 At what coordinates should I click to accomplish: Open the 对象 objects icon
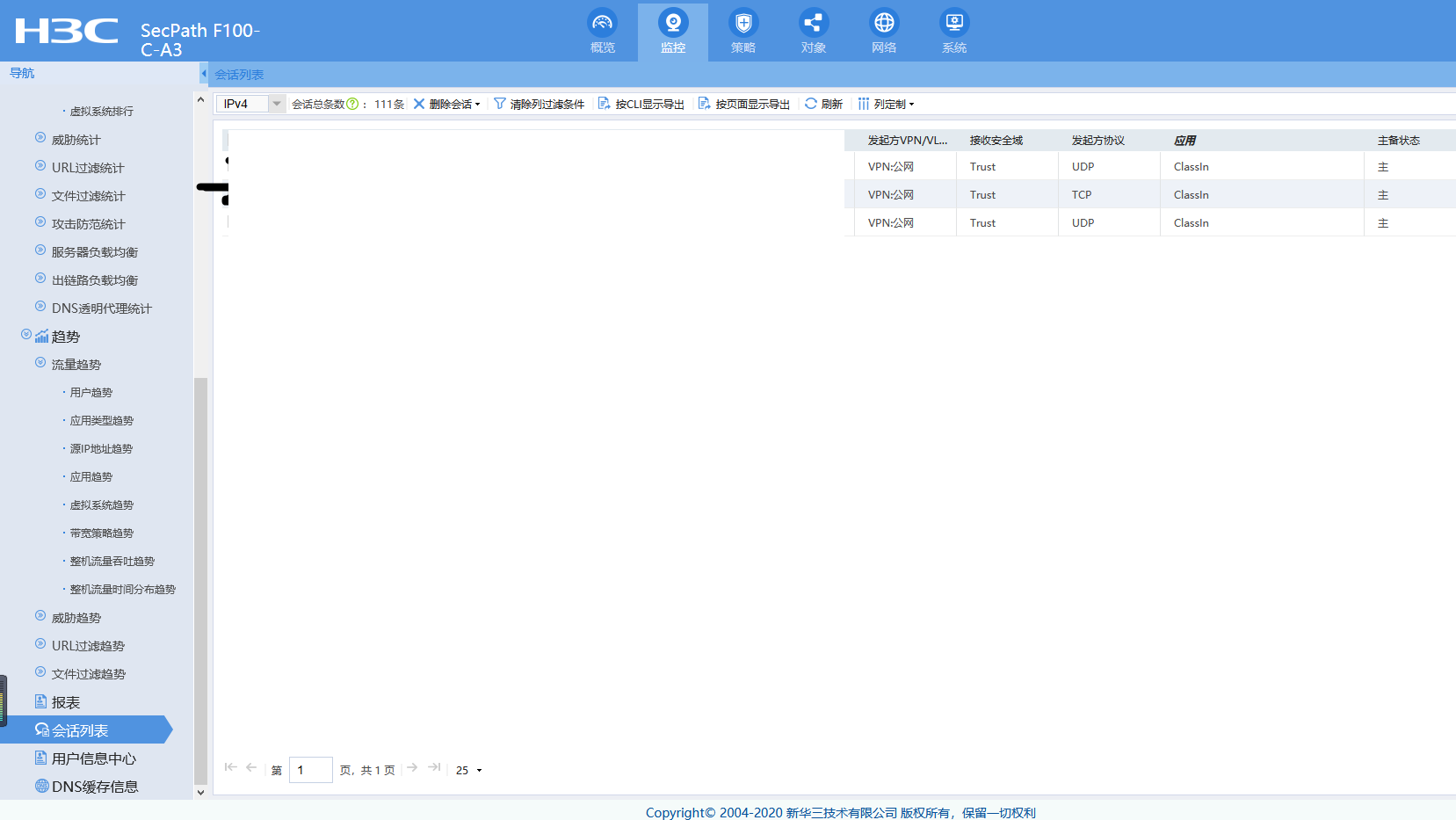pyautogui.click(x=813, y=23)
